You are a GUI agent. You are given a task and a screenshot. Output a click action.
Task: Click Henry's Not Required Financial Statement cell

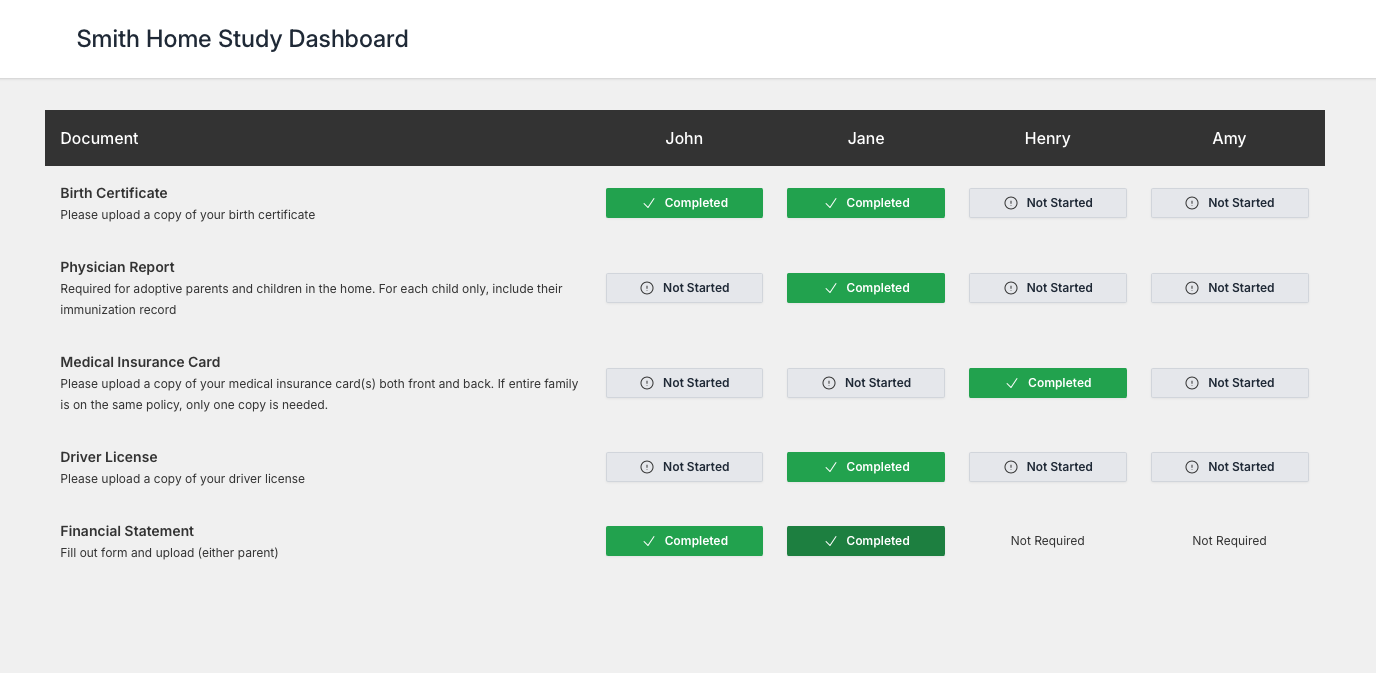pos(1047,541)
